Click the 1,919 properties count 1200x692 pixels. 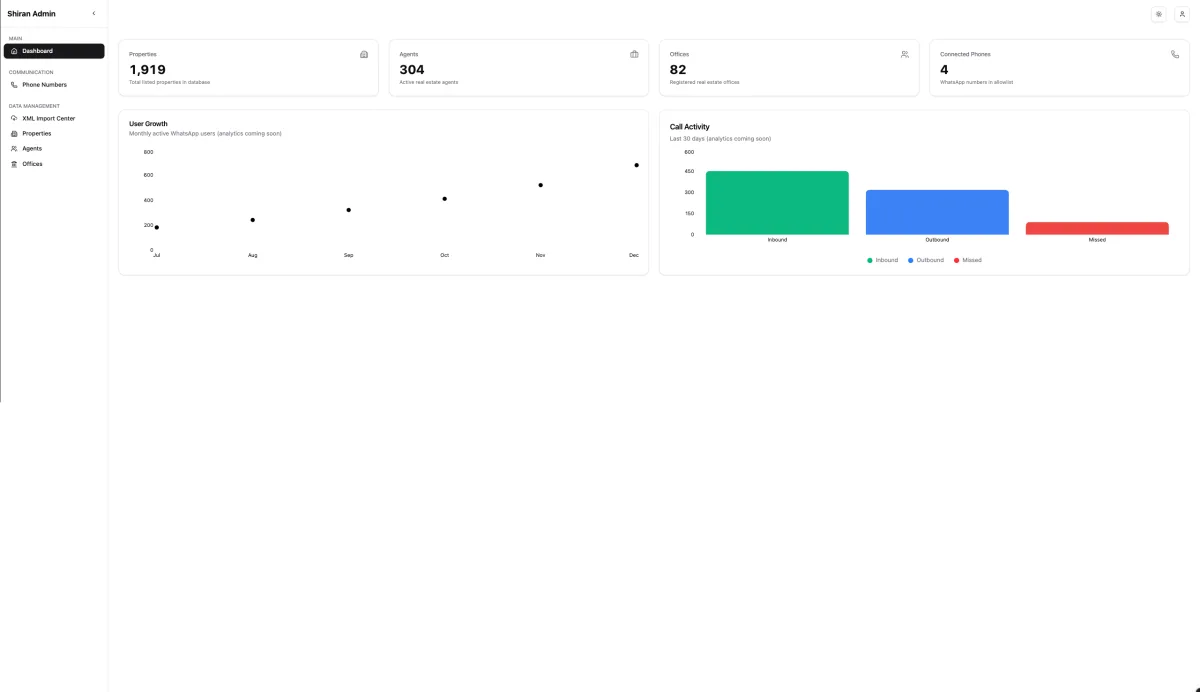(147, 70)
